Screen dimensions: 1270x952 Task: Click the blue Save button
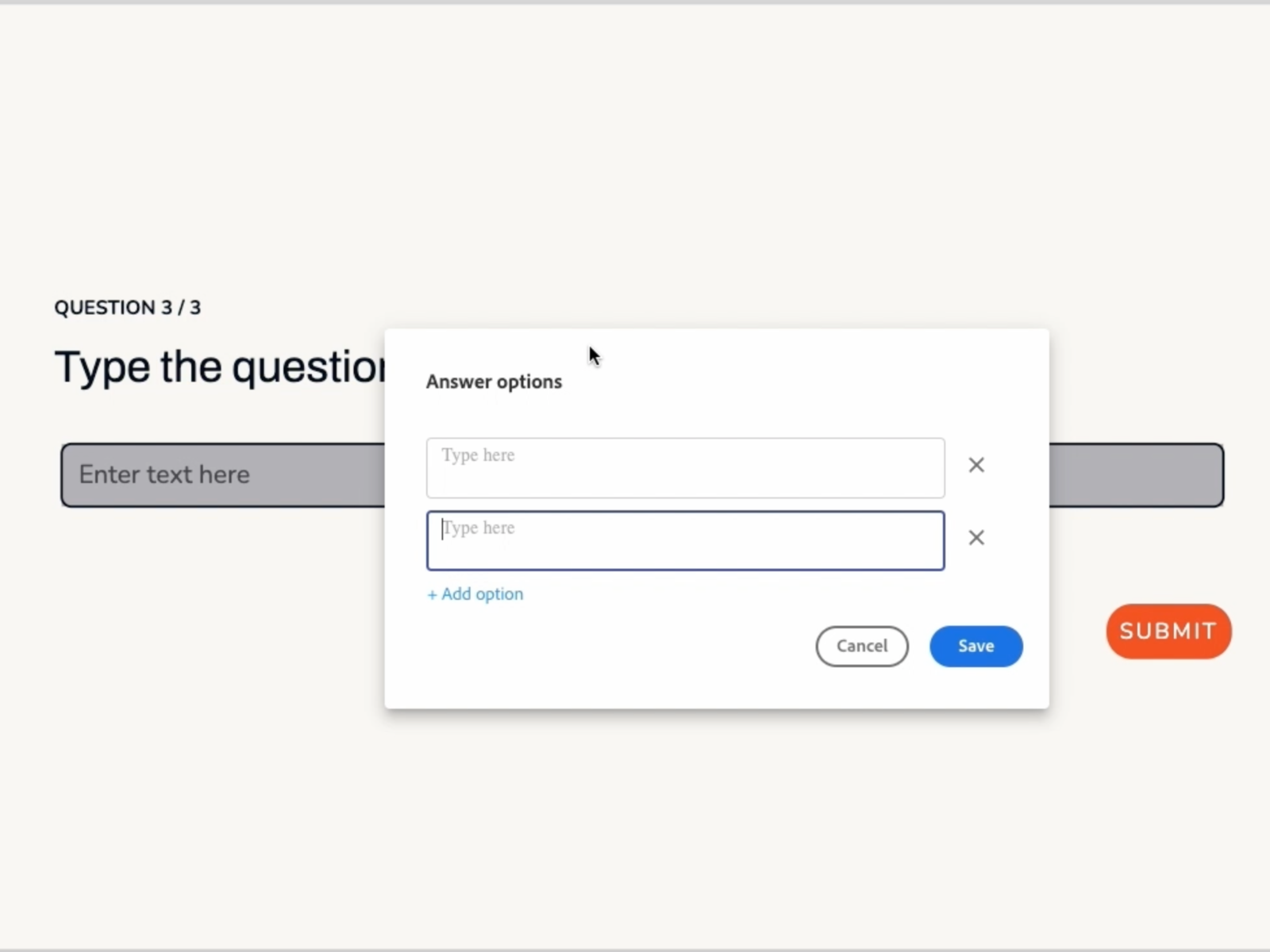tap(976, 646)
